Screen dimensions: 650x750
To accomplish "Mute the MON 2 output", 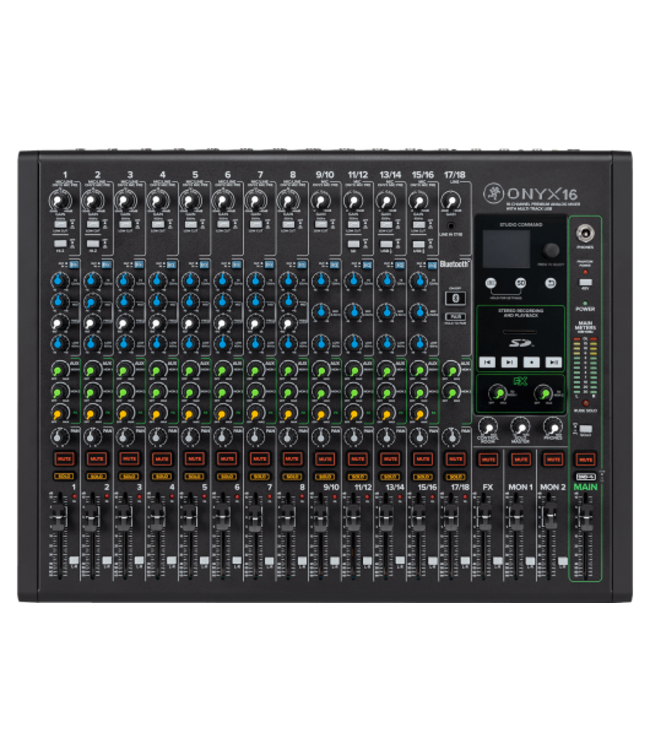I will [x=553, y=460].
